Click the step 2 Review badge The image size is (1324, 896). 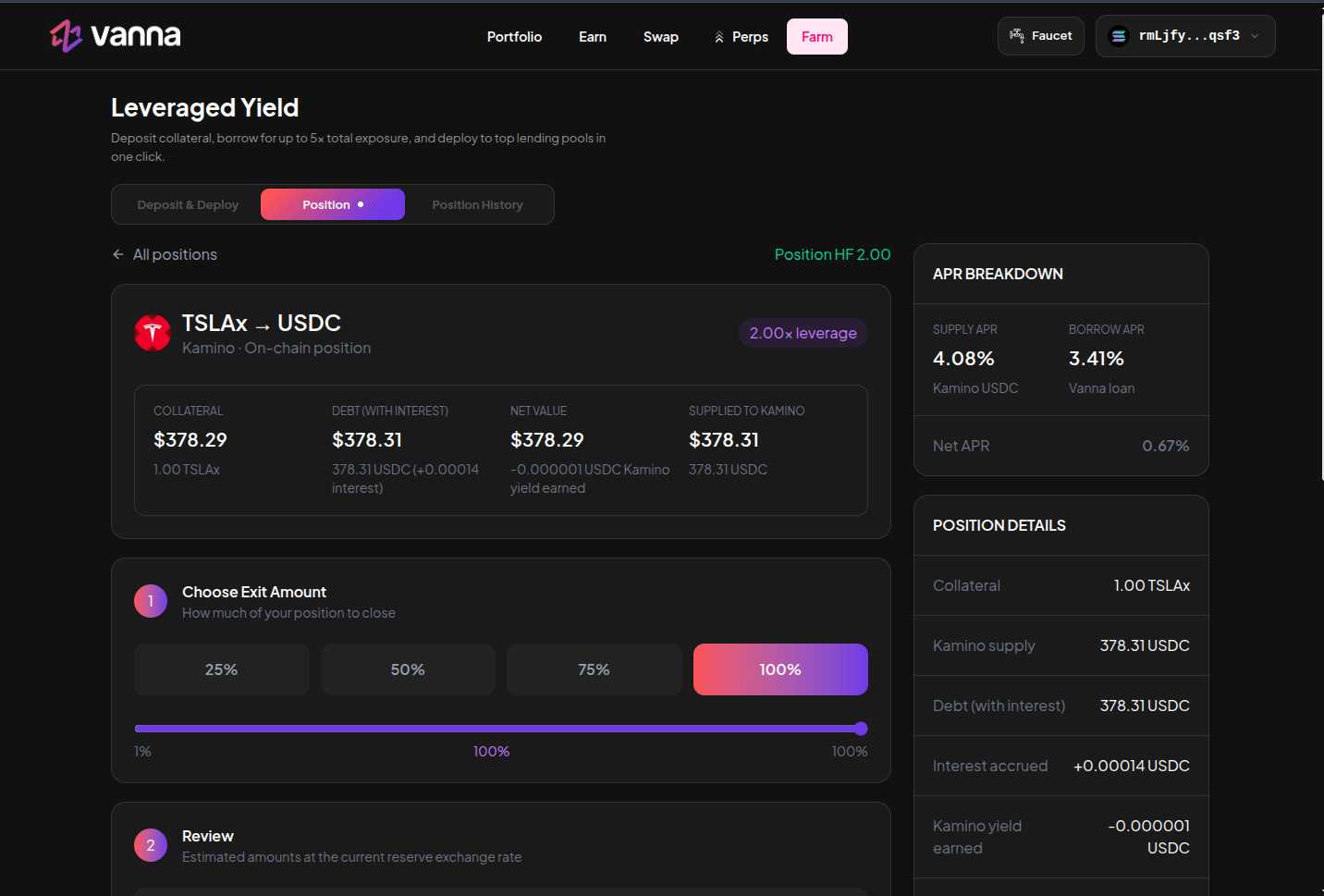pyautogui.click(x=151, y=845)
